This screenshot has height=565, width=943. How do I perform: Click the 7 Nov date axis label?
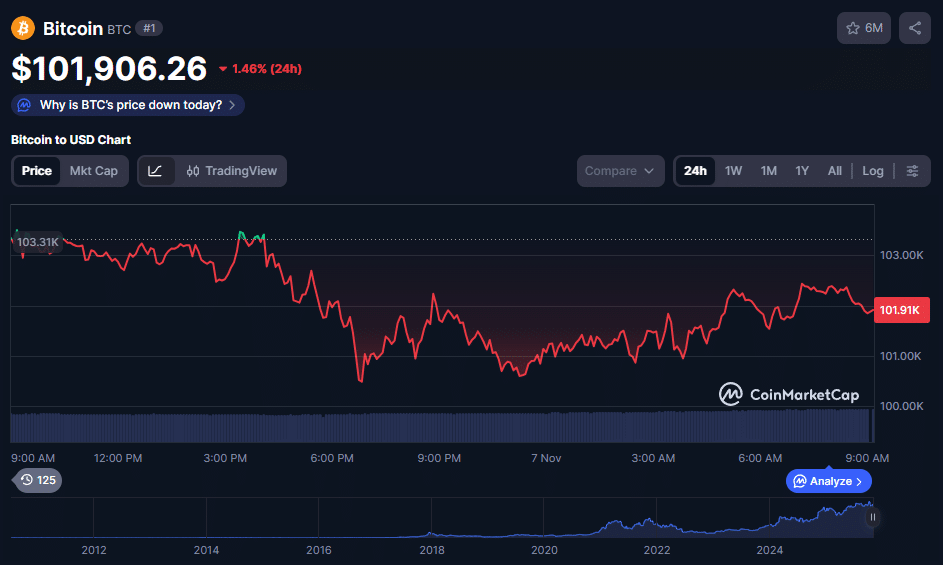546,458
